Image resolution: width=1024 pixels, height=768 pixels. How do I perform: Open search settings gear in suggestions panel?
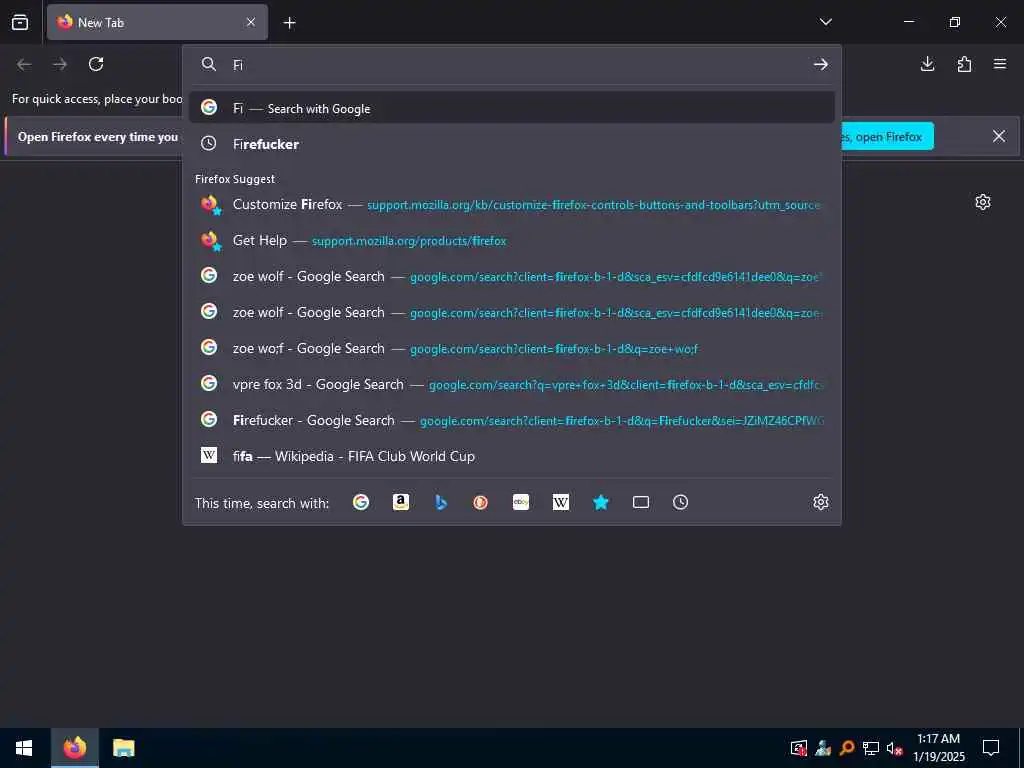click(x=821, y=502)
